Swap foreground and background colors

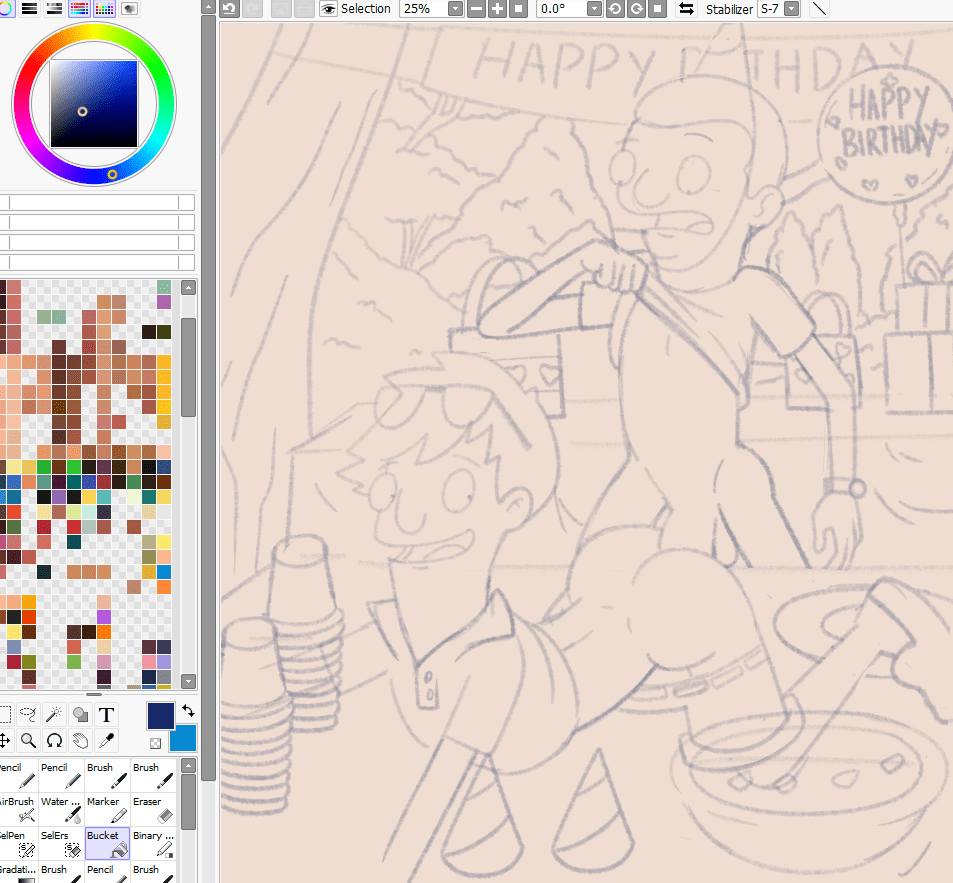click(187, 710)
